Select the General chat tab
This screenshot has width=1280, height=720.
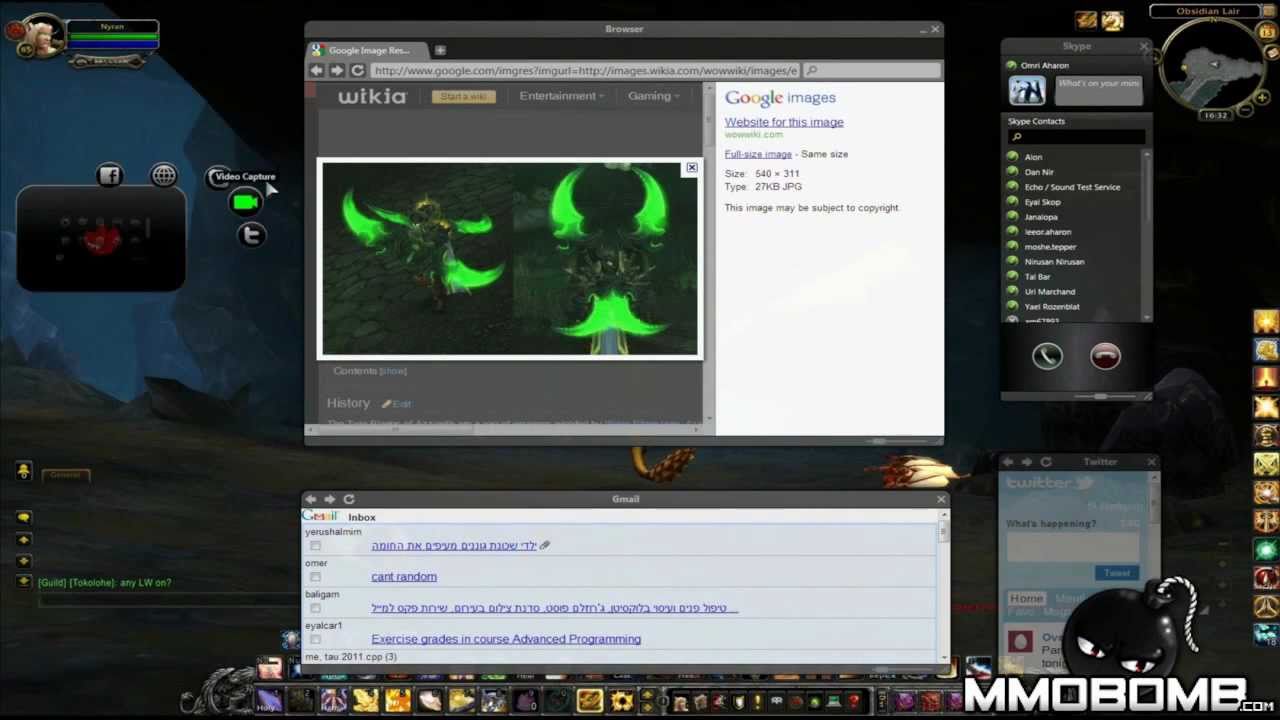pos(65,475)
